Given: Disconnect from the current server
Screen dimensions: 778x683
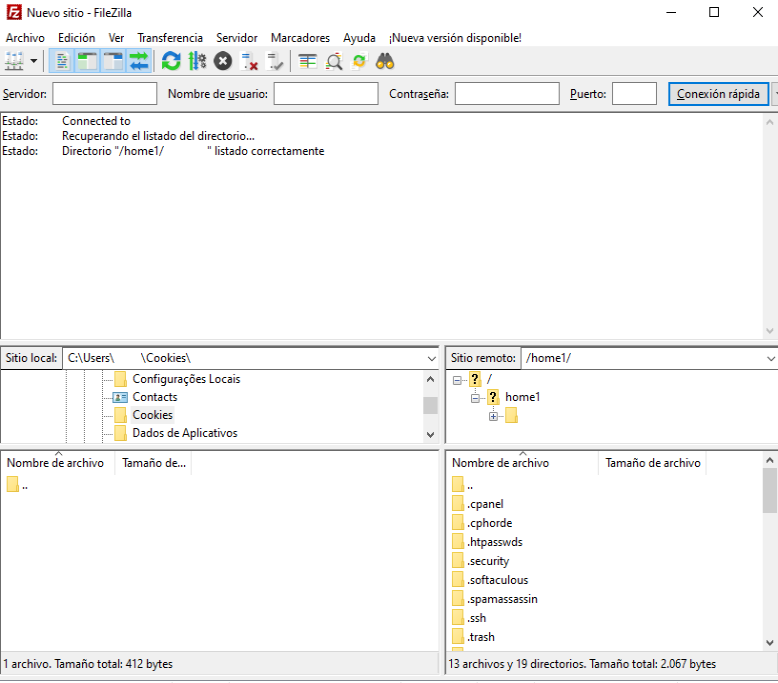Looking at the screenshot, I should point(249,62).
